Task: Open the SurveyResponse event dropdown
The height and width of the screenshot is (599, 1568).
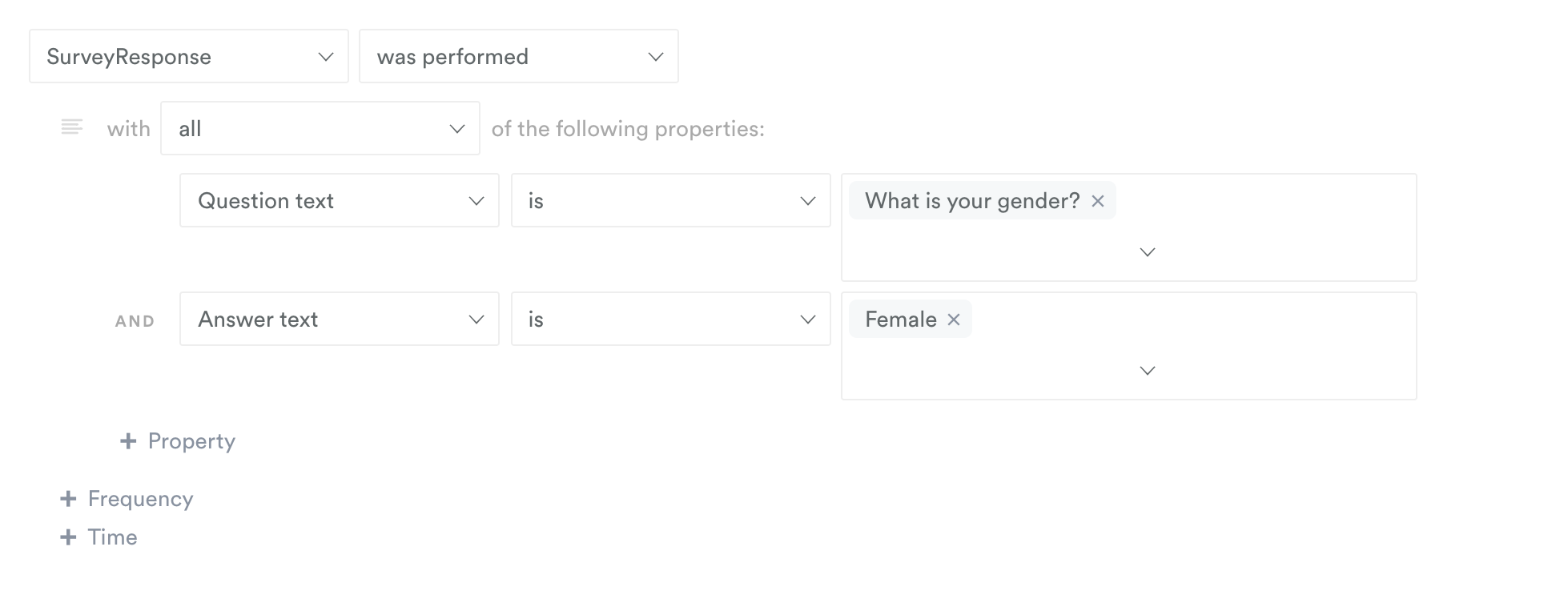Action: point(189,56)
